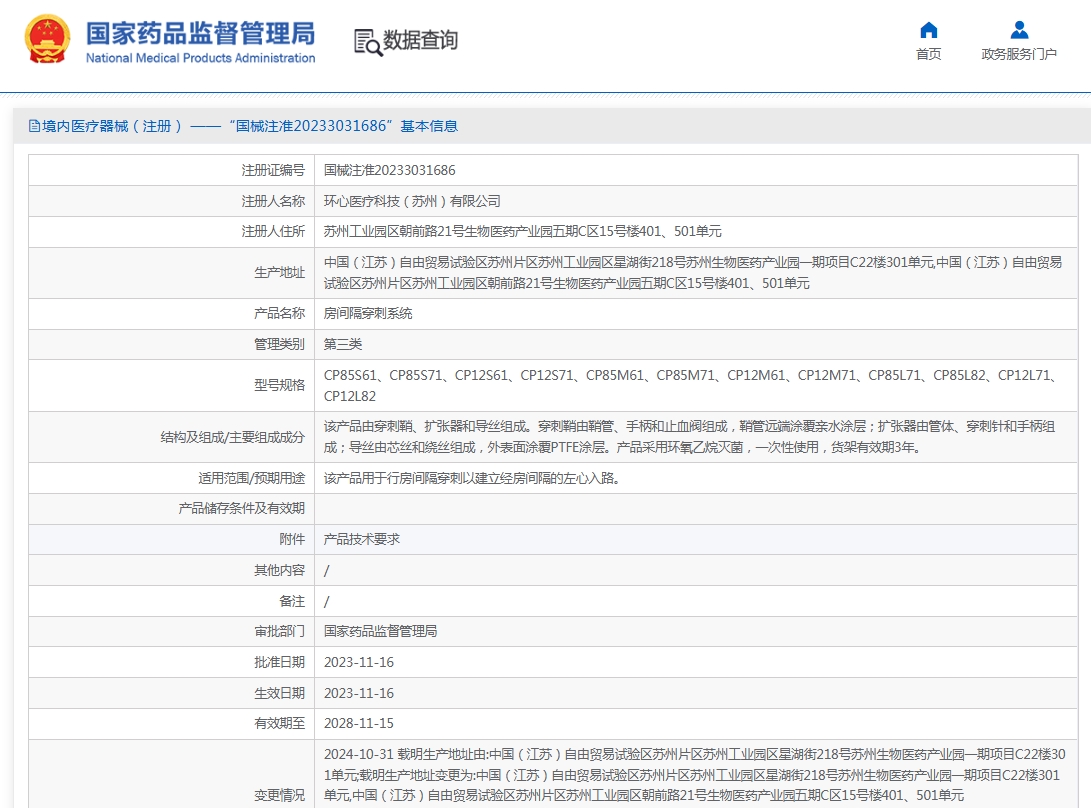Open the 产品技术要求 attachment link
Image resolution: width=1091 pixels, height=808 pixels.
tap(362, 539)
